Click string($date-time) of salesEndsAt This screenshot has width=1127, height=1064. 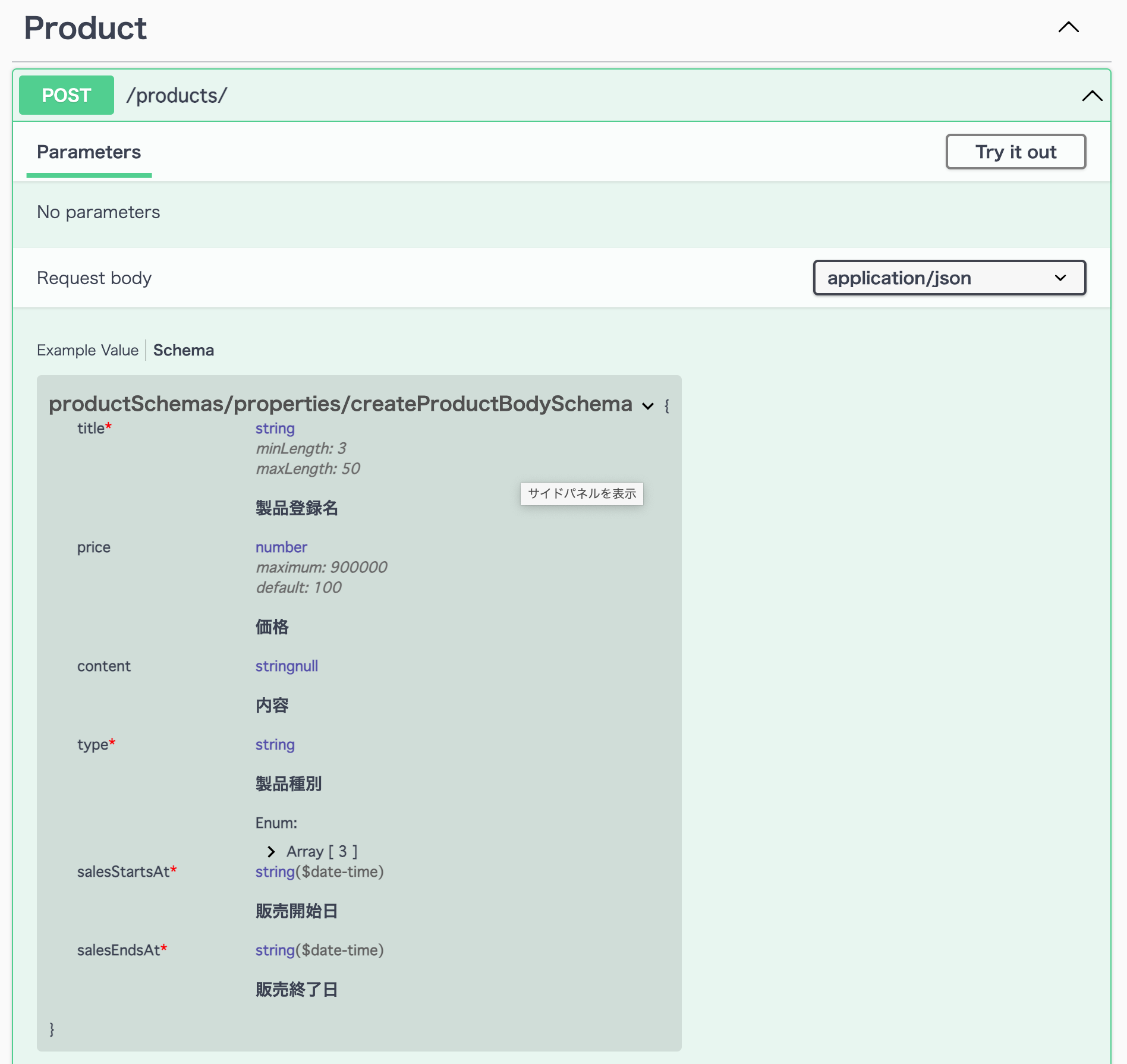(x=319, y=950)
